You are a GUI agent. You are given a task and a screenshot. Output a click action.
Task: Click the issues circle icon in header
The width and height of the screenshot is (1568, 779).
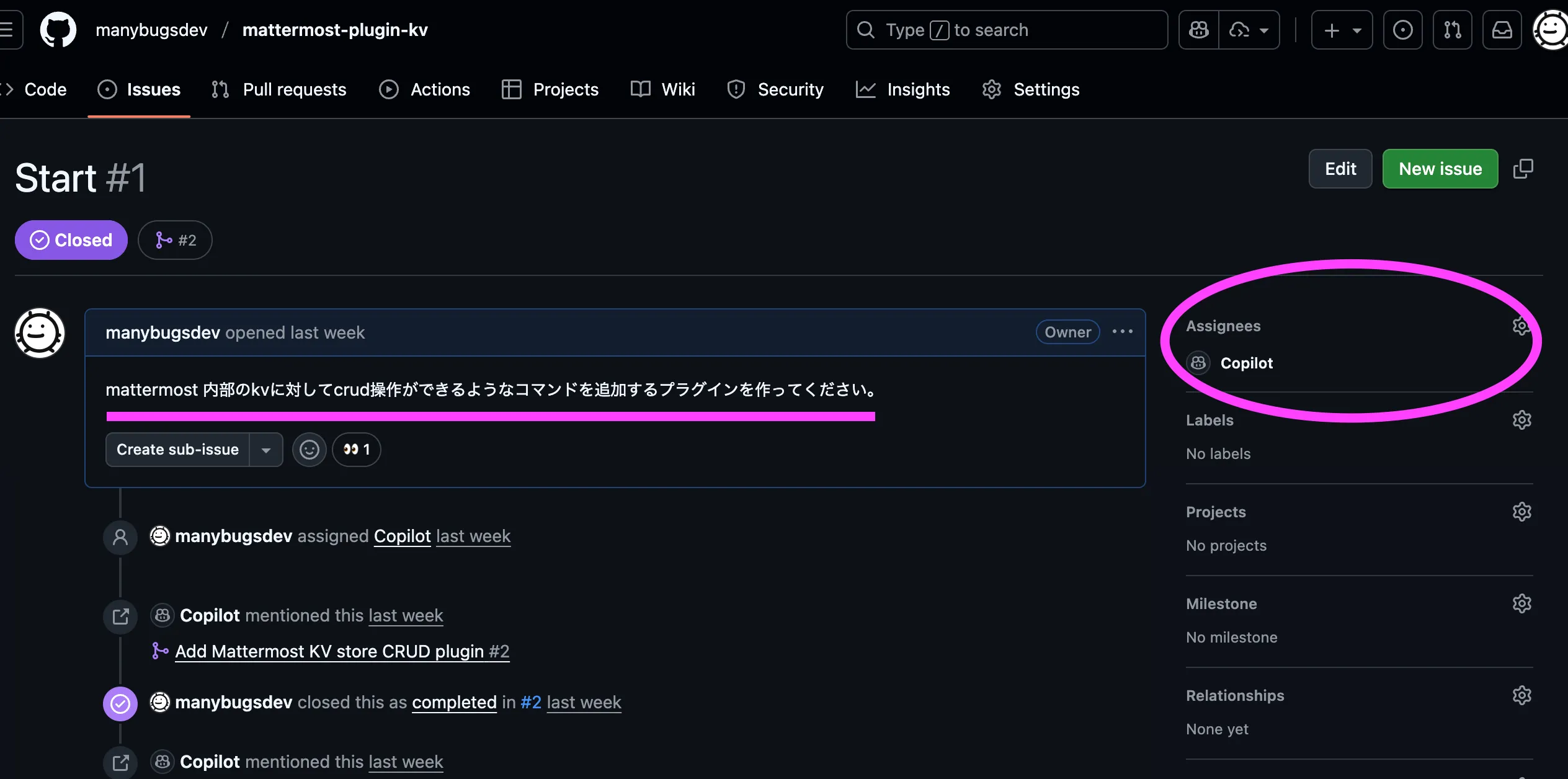1402,30
